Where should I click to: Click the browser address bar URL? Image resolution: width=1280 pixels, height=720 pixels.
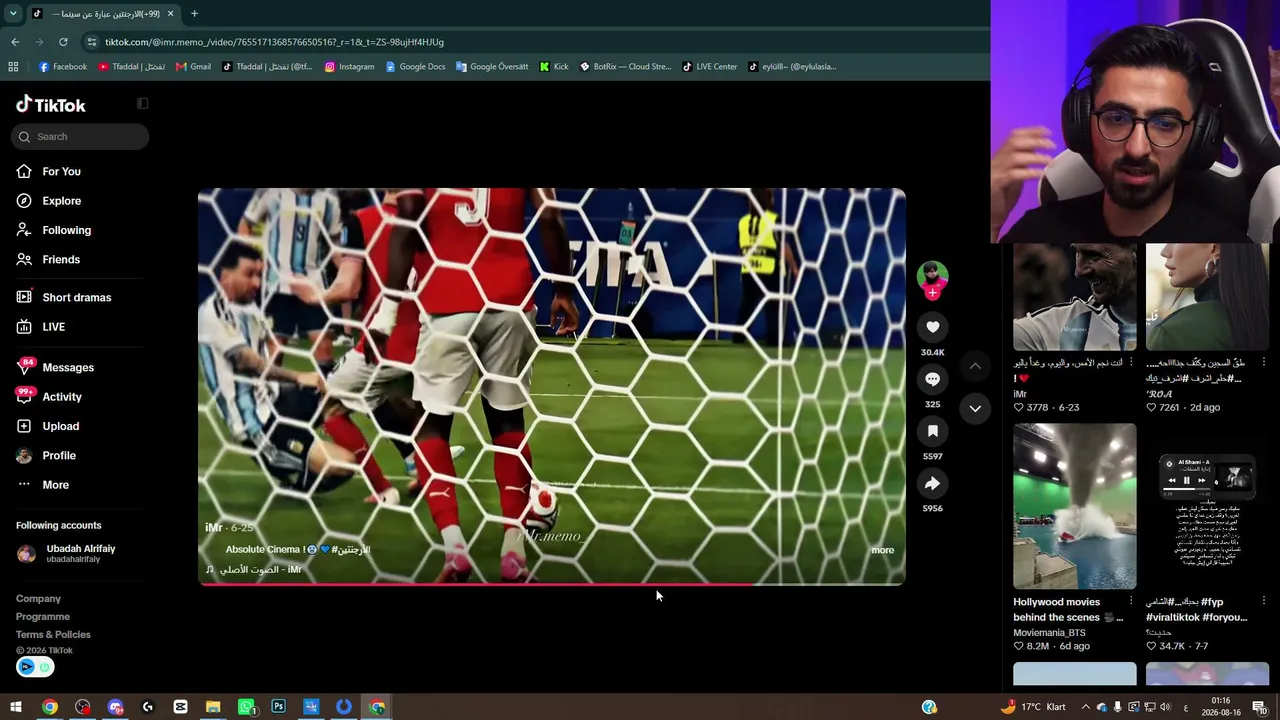[x=274, y=42]
